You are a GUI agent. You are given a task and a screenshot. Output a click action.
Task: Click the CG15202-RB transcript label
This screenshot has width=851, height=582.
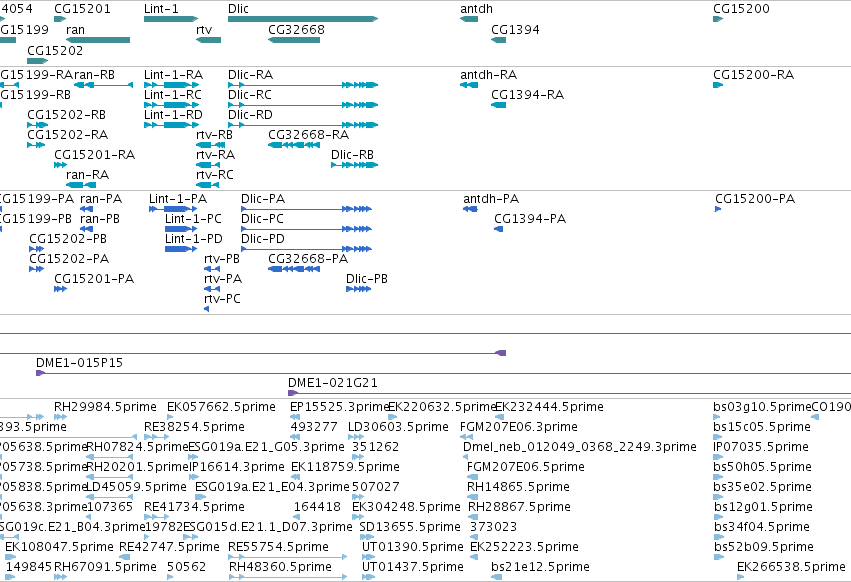[67, 115]
